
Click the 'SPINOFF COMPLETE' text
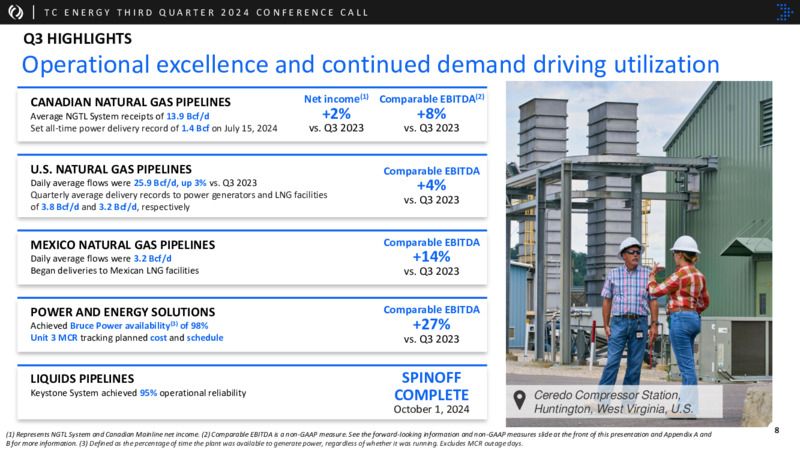431,386
